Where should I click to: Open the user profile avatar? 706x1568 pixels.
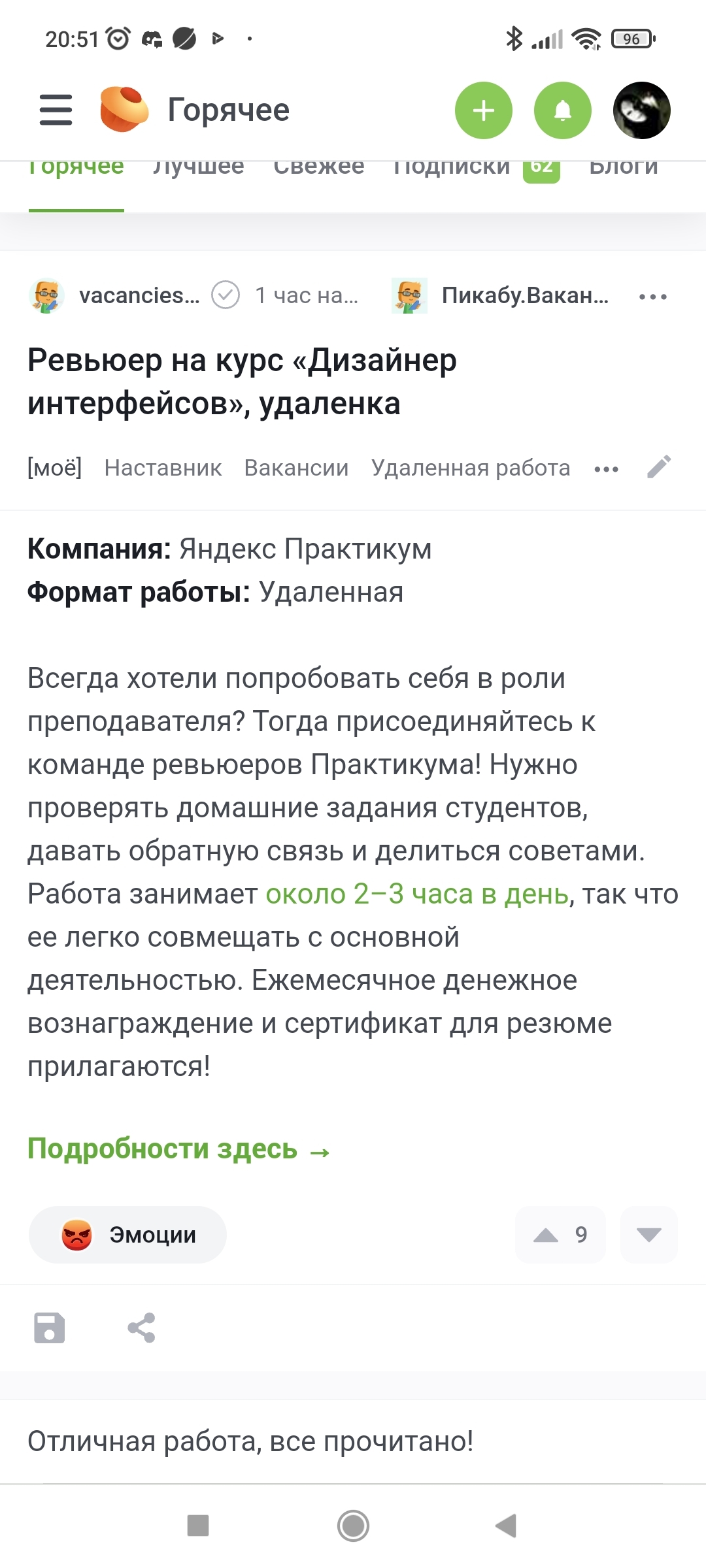pyautogui.click(x=642, y=110)
